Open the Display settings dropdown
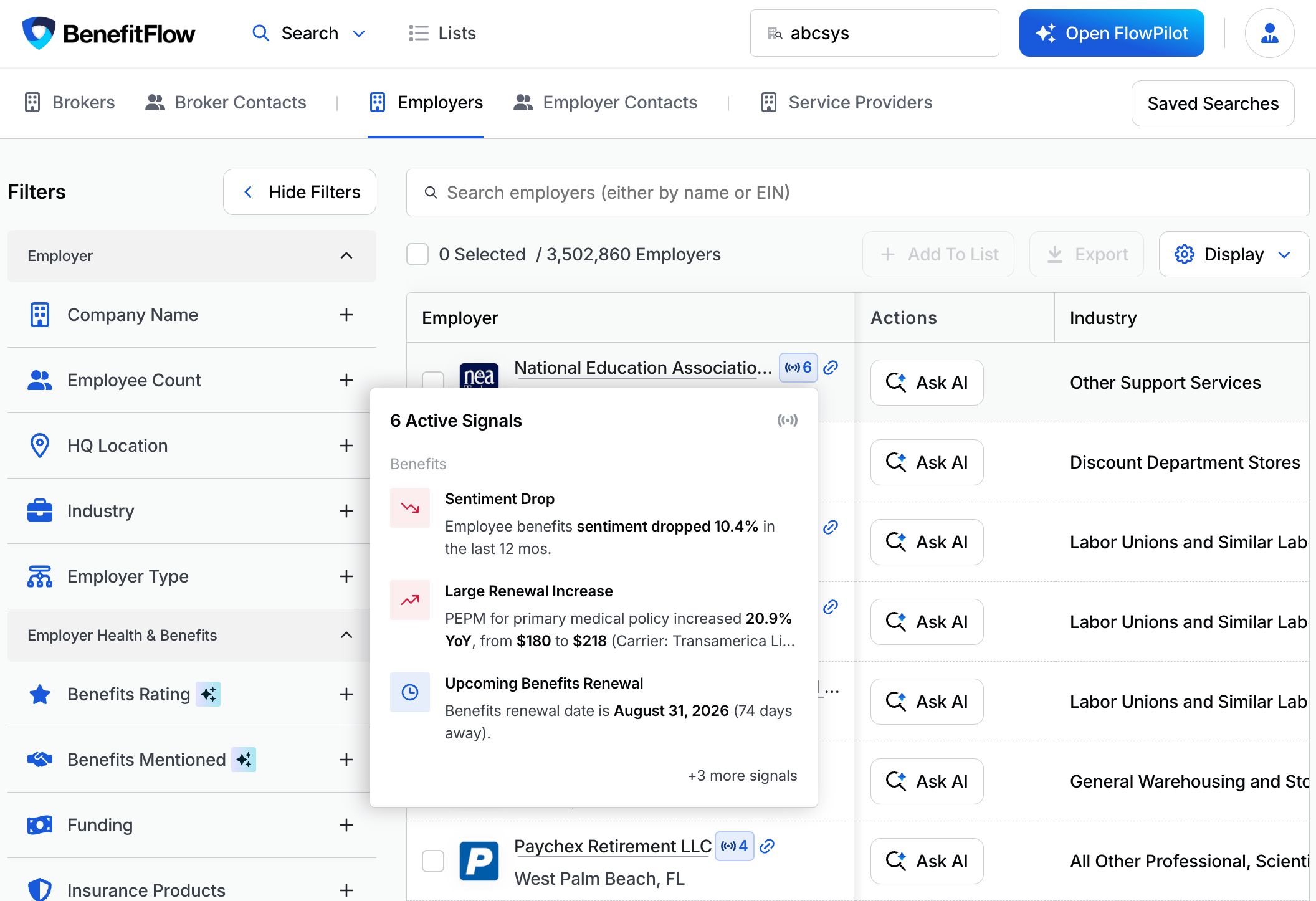The image size is (1316, 901). pyautogui.click(x=1234, y=254)
